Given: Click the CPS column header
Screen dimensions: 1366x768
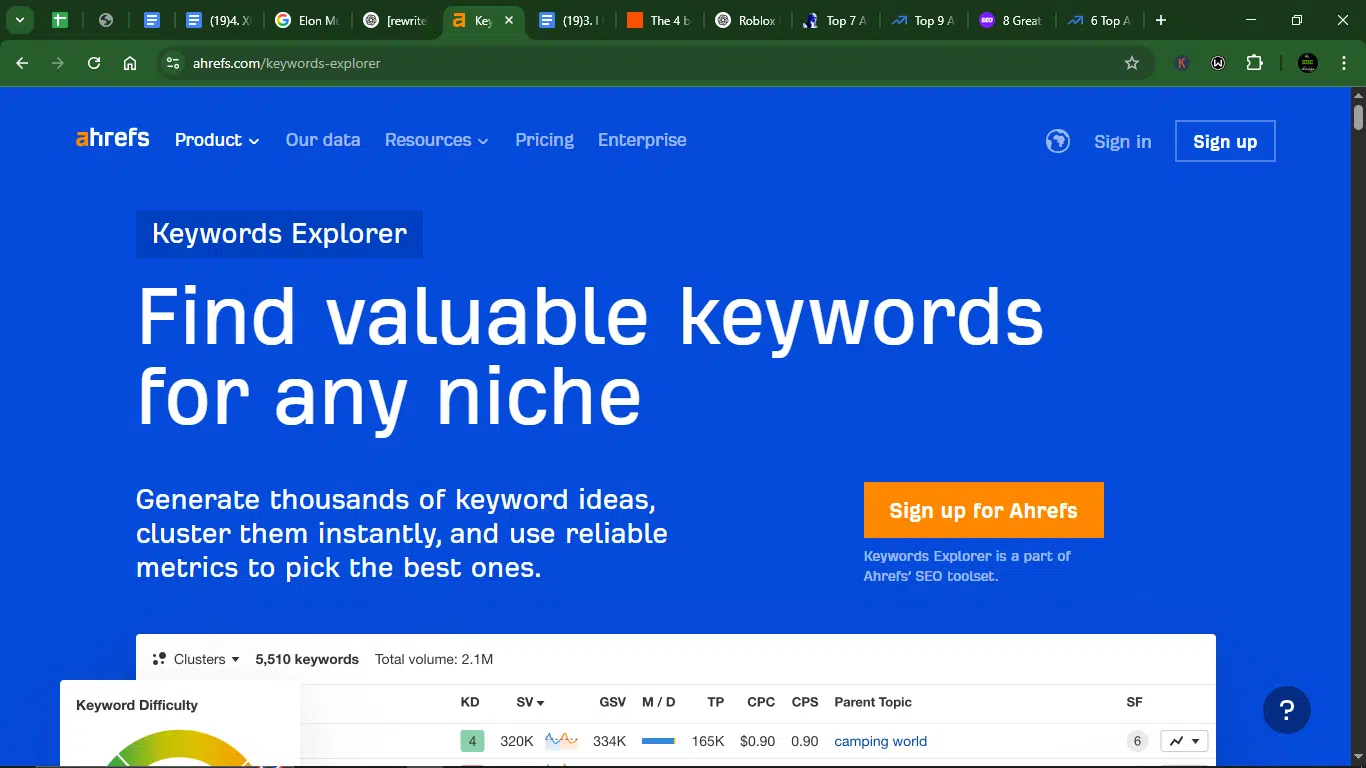Looking at the screenshot, I should [805, 702].
